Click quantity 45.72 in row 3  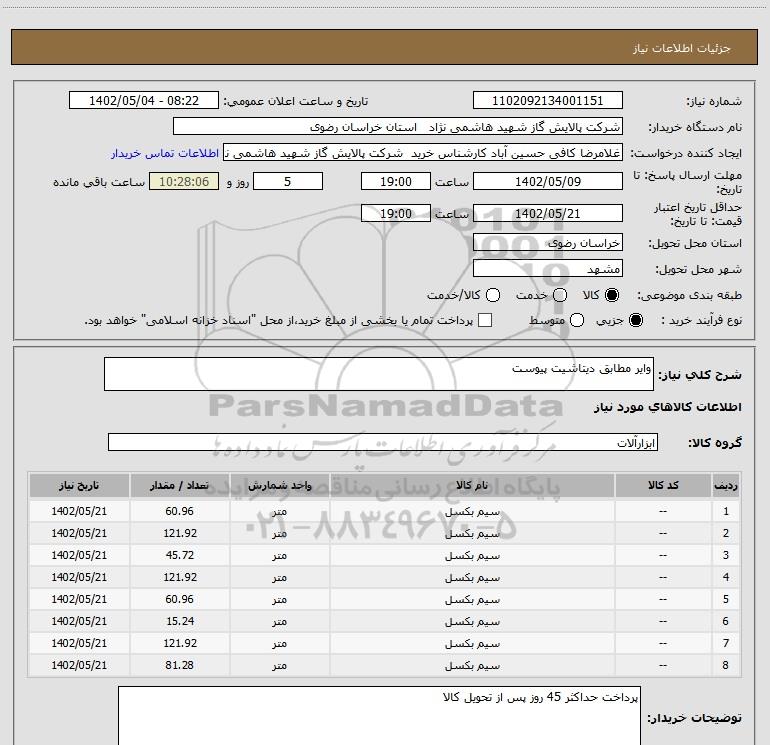pos(180,555)
